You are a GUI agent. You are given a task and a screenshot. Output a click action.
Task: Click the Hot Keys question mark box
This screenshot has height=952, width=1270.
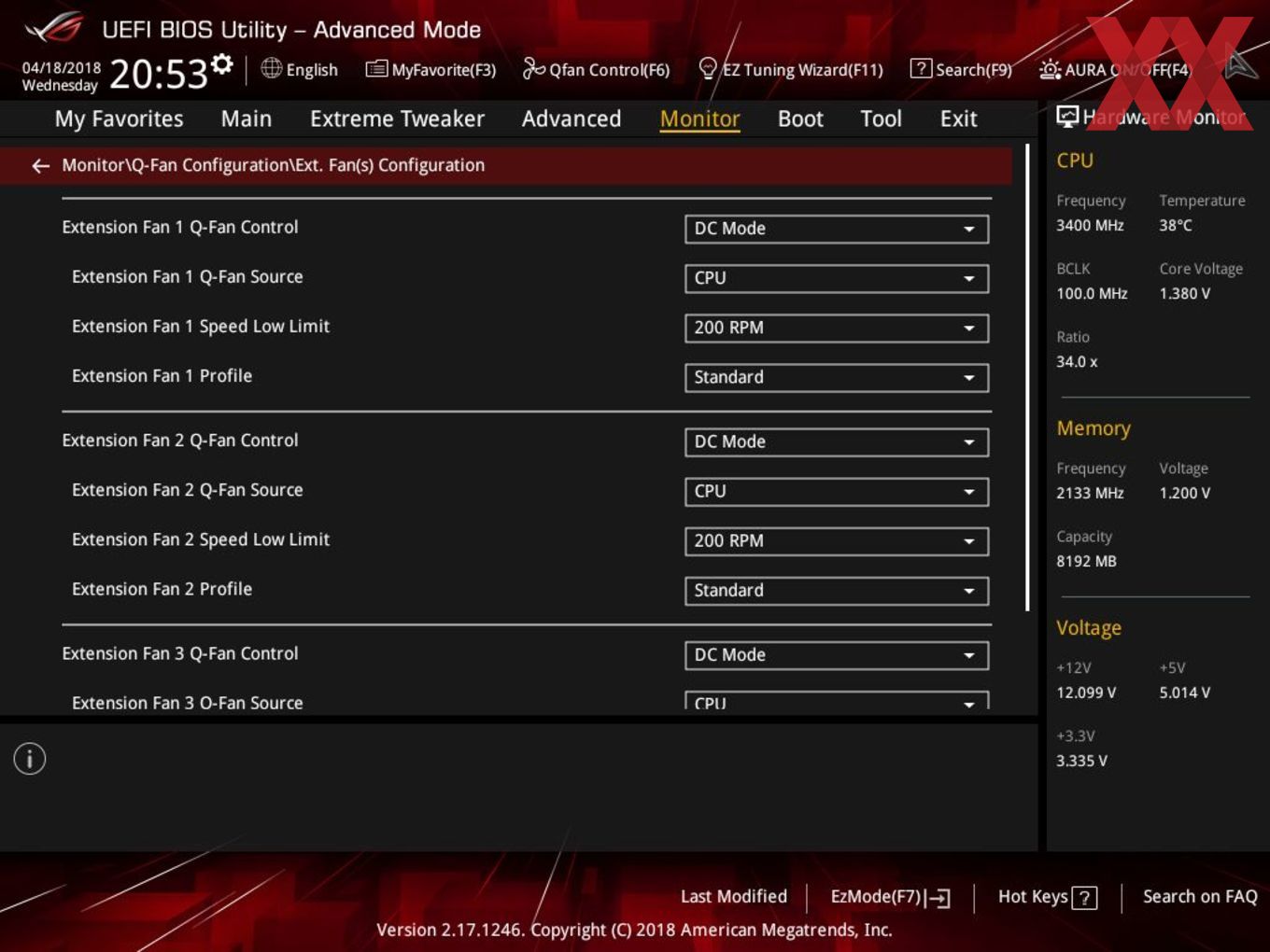point(1084,898)
